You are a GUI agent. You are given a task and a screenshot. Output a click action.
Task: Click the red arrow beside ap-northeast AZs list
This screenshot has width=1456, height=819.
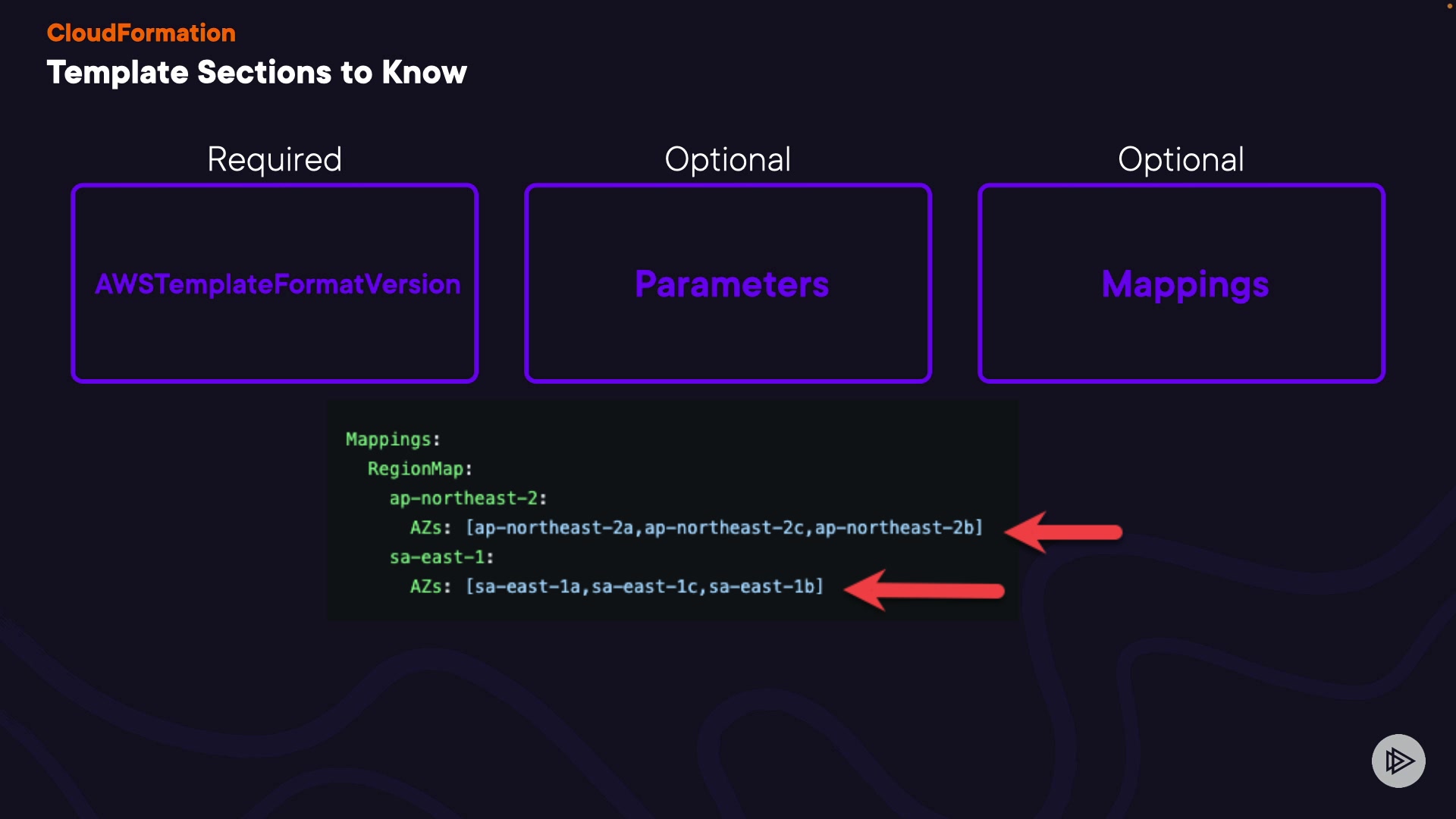click(x=1064, y=532)
